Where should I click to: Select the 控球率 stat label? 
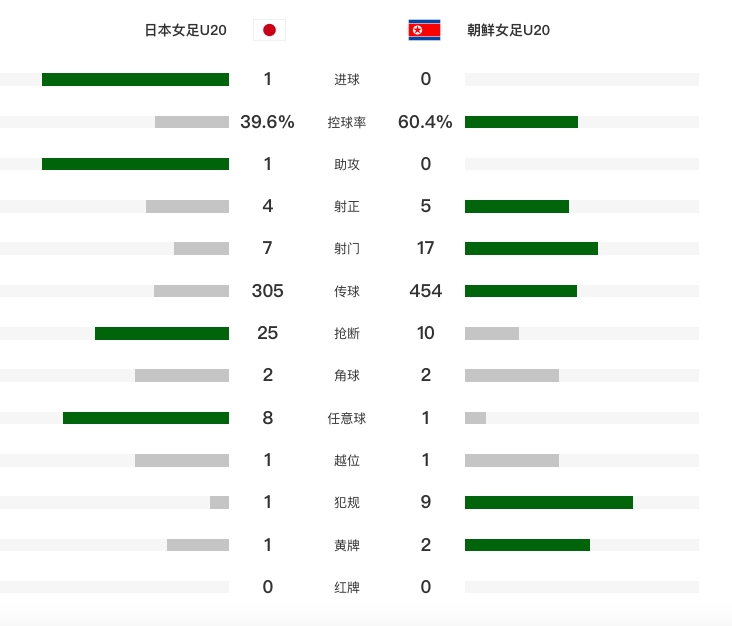pos(347,123)
